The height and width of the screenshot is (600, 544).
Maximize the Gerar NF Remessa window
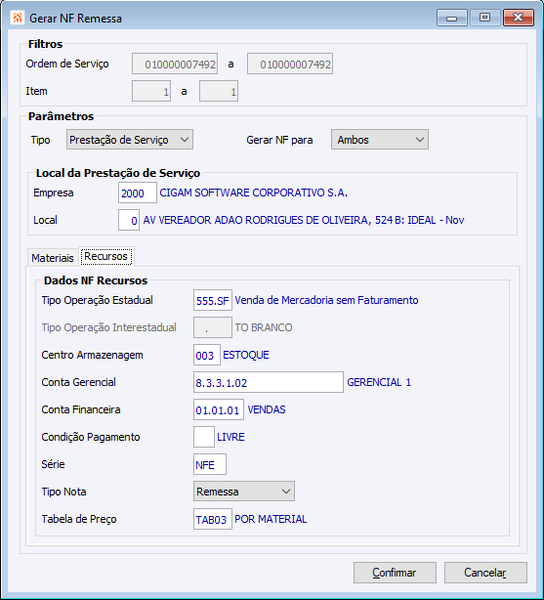tap(485, 18)
